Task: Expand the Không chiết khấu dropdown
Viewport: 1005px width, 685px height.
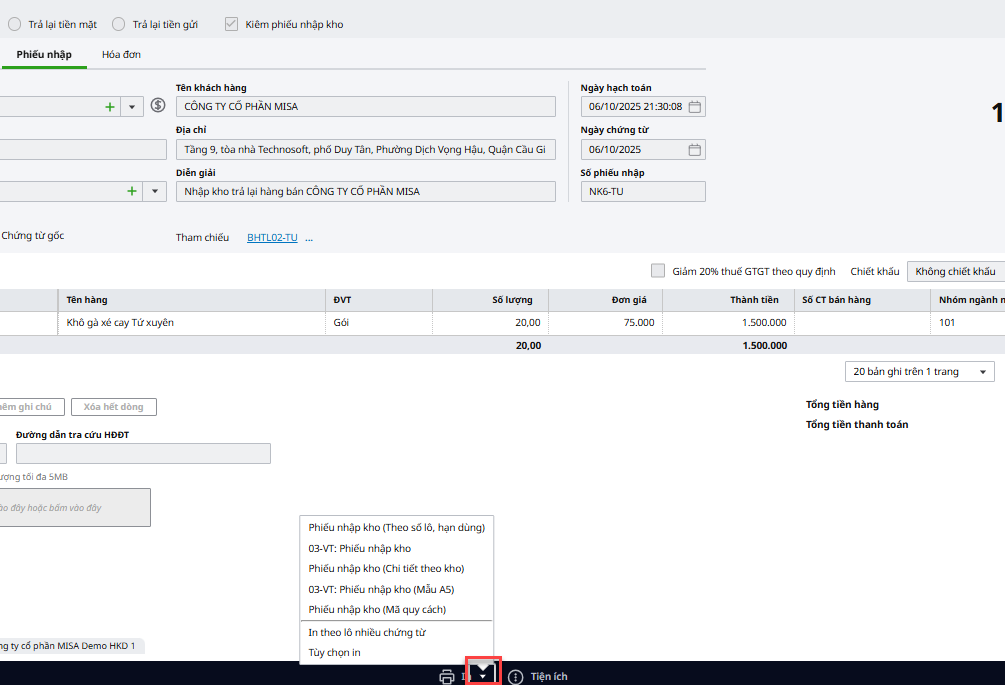Action: tap(956, 272)
